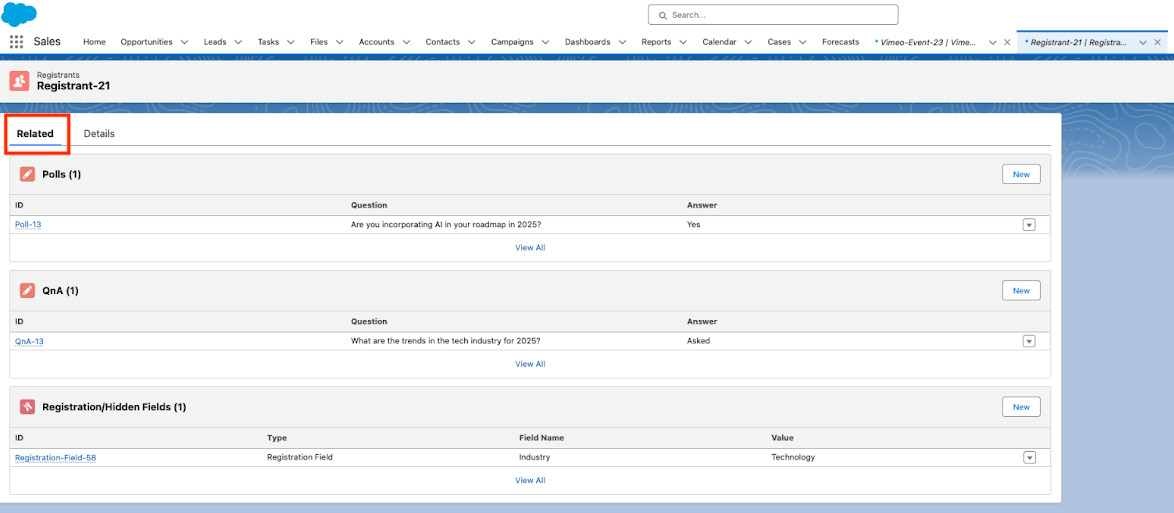
Task: Show row actions for Poll-13
Action: 1029,225
